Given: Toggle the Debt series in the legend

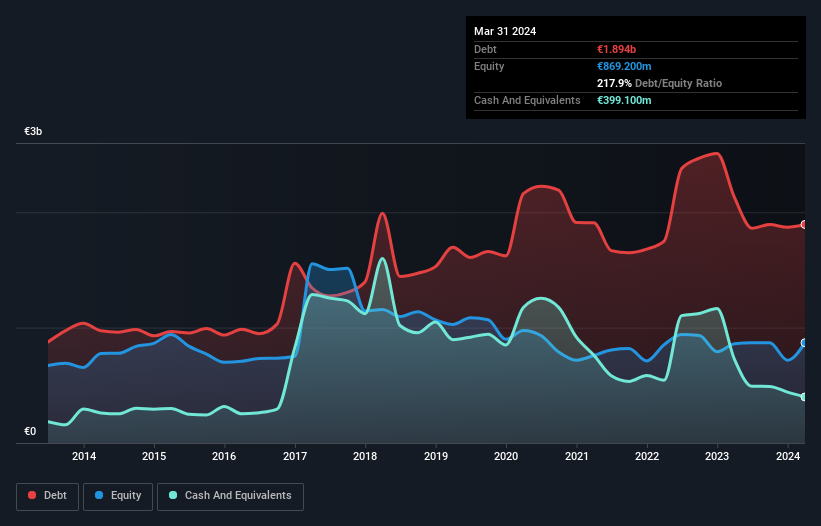Looking at the screenshot, I should point(48,496).
